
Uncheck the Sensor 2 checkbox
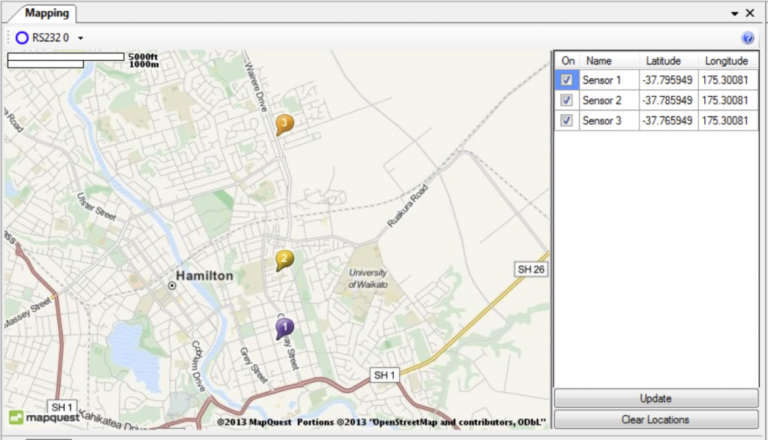(x=566, y=100)
